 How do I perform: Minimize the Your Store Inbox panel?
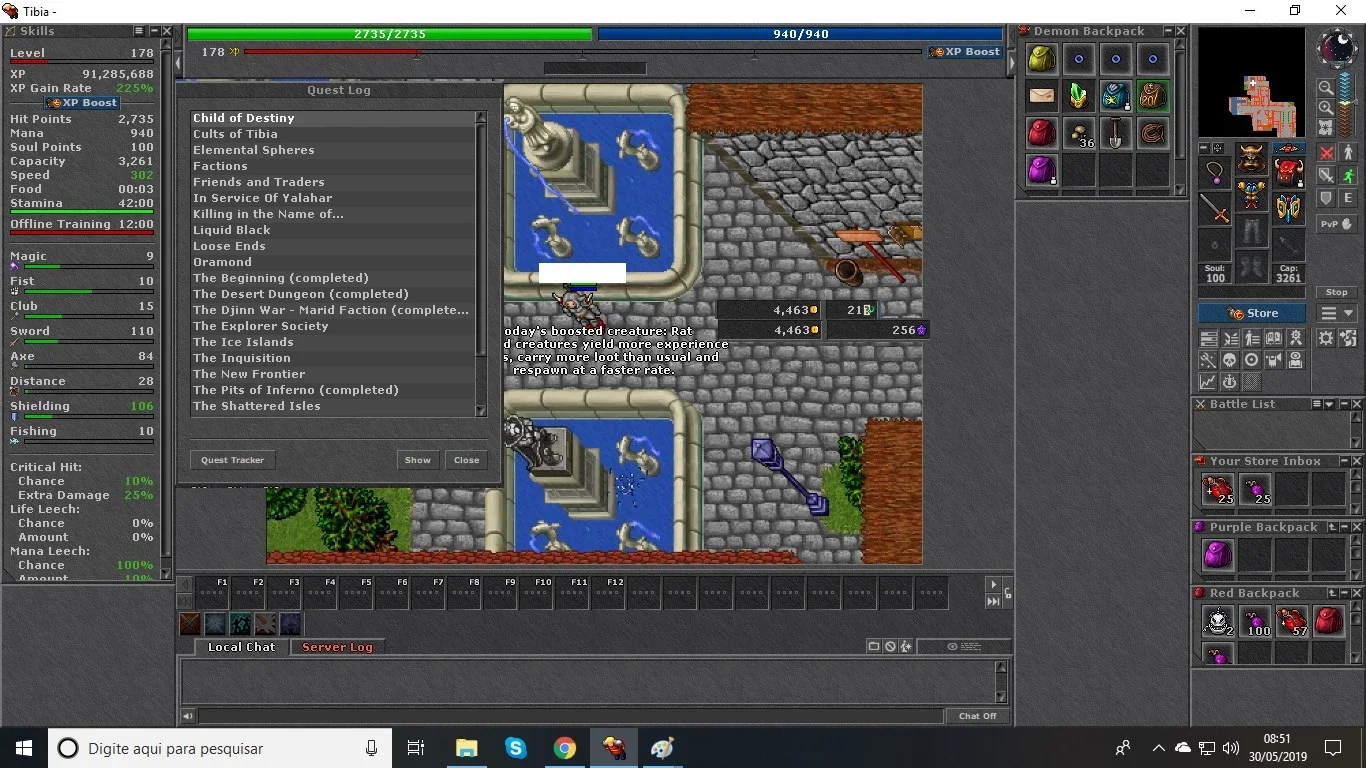click(1344, 461)
